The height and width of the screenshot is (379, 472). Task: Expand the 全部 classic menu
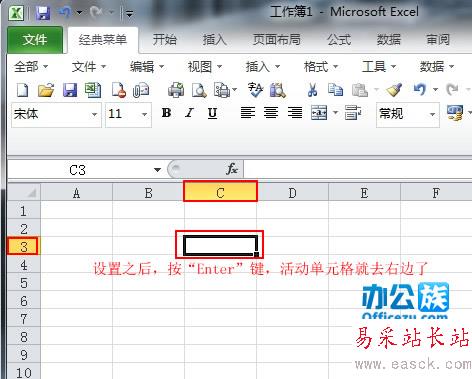[31, 67]
